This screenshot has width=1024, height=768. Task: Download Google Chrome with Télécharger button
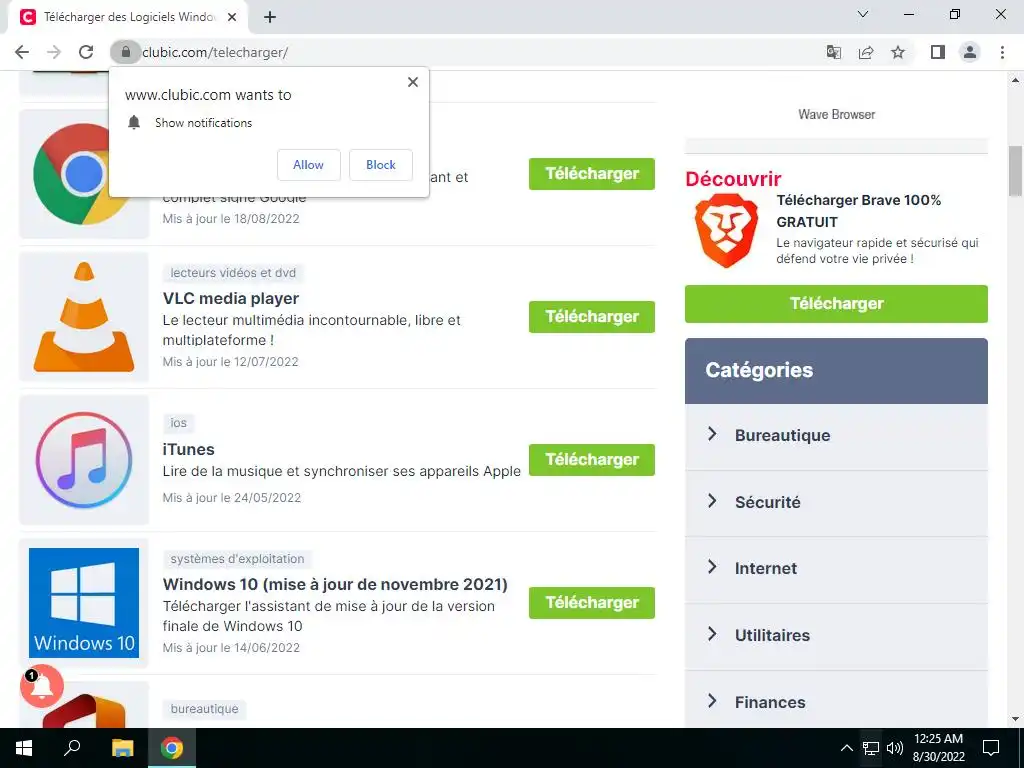(592, 174)
